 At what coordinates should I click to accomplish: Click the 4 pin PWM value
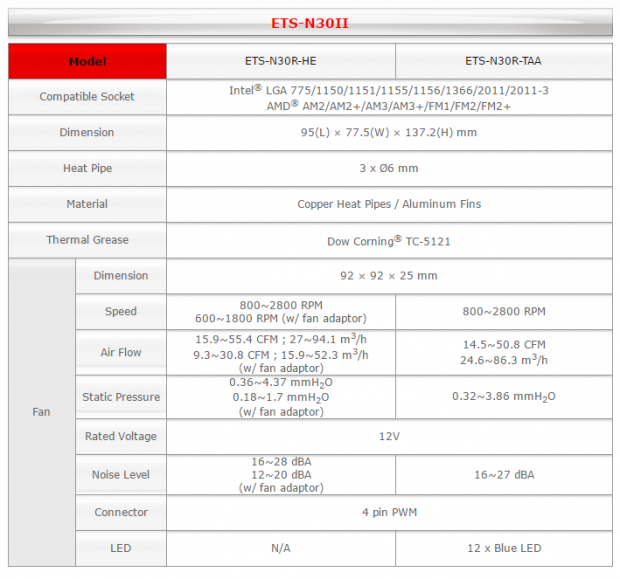tap(389, 512)
